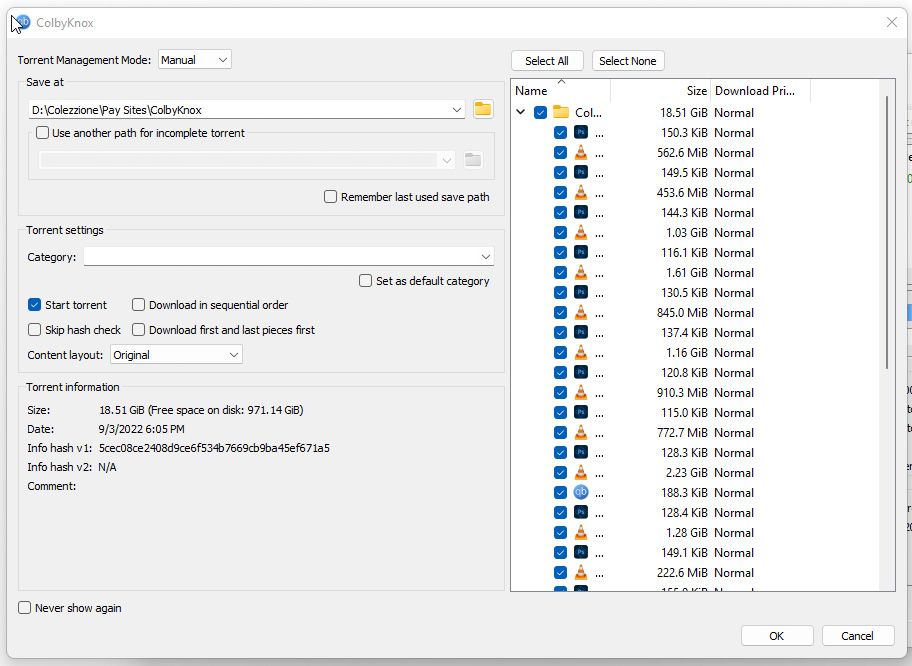The image size is (912, 666).
Task: Click the VLC icon for 845.0 MiB file
Action: 581,313
